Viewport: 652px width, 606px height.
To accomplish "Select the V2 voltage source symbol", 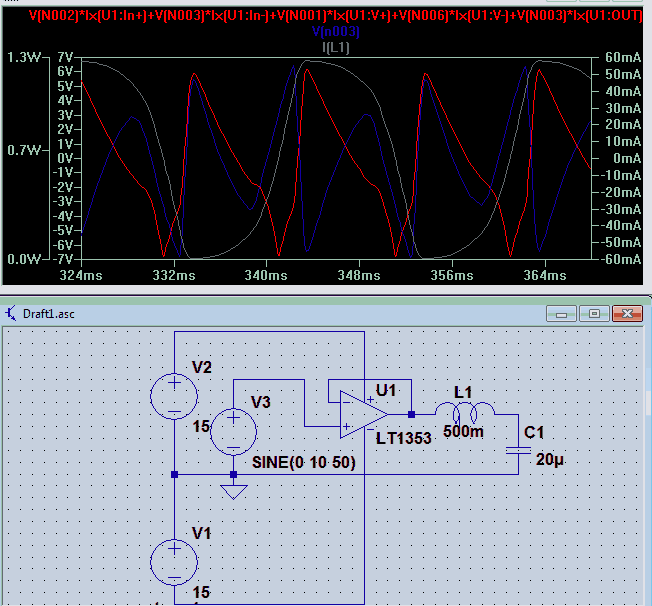I will 174,396.
